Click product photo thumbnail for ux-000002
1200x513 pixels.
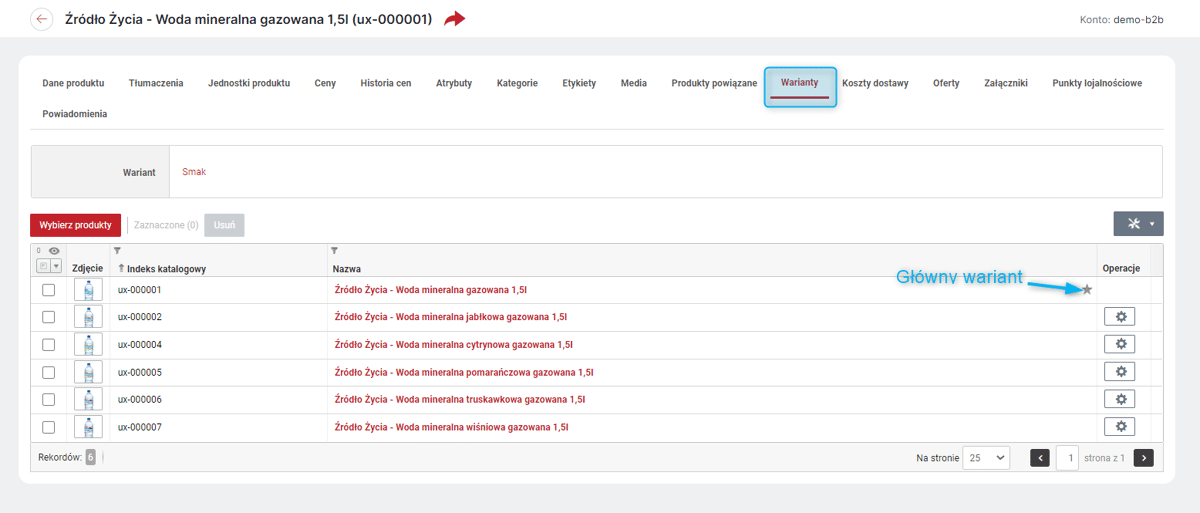[88, 317]
